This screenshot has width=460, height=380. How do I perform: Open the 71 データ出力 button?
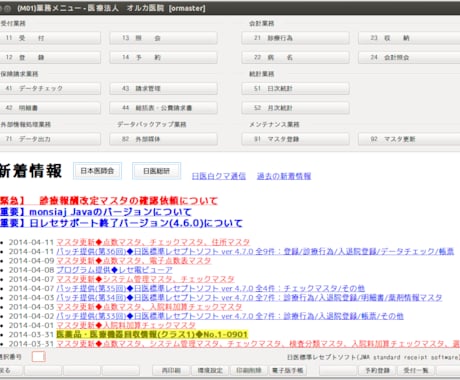[50, 139]
